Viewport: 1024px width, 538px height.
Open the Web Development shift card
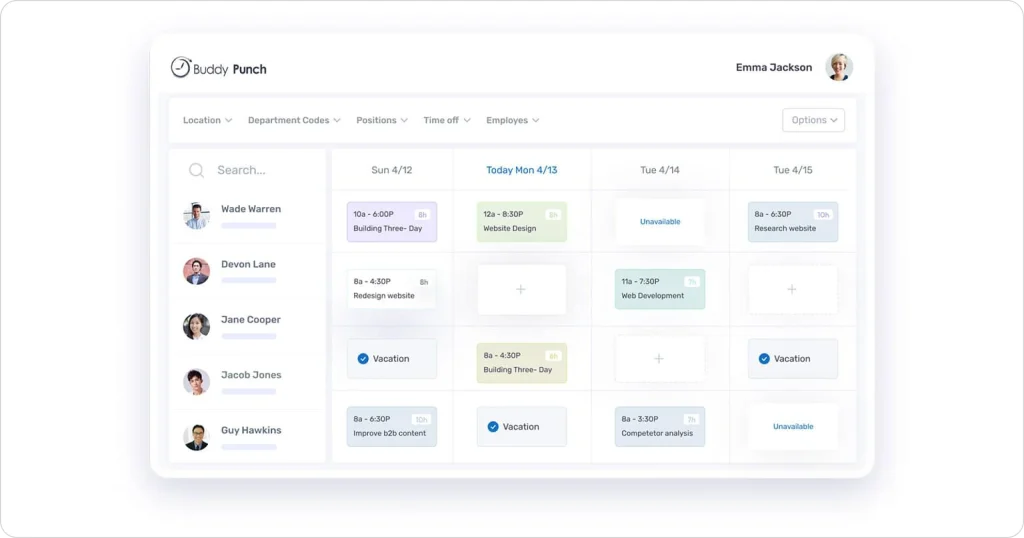click(660, 289)
